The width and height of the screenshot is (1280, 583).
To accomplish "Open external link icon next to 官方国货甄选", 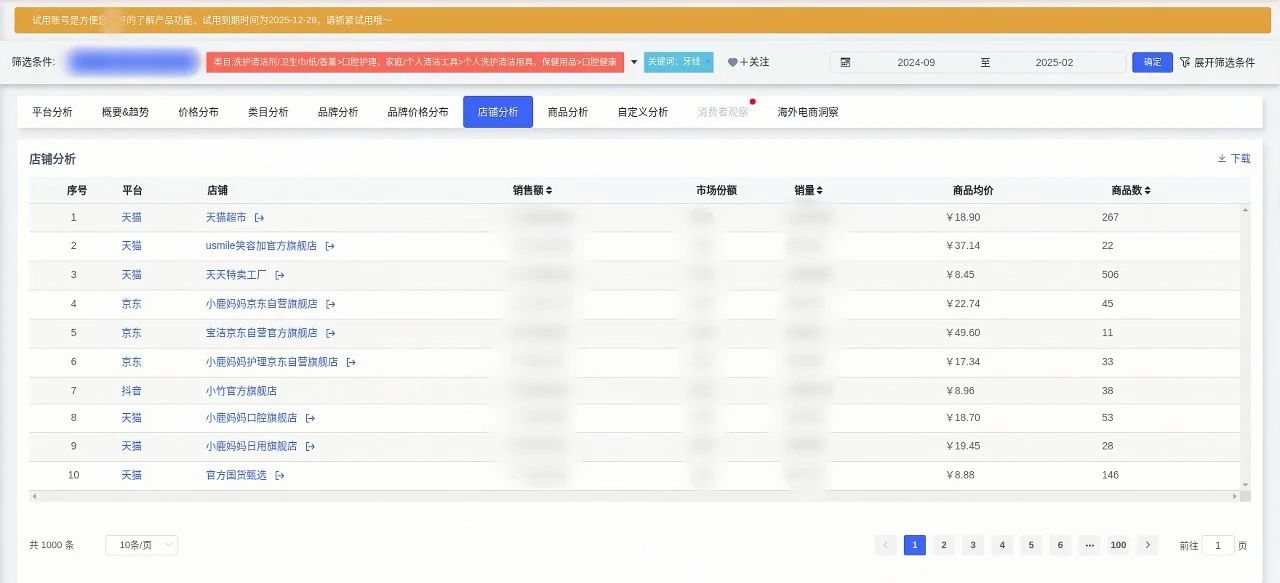I will pyautogui.click(x=280, y=475).
